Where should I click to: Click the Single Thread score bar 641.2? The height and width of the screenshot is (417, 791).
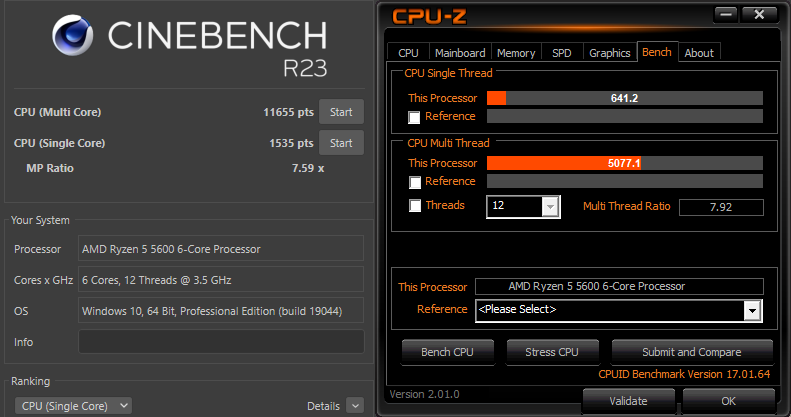625,98
